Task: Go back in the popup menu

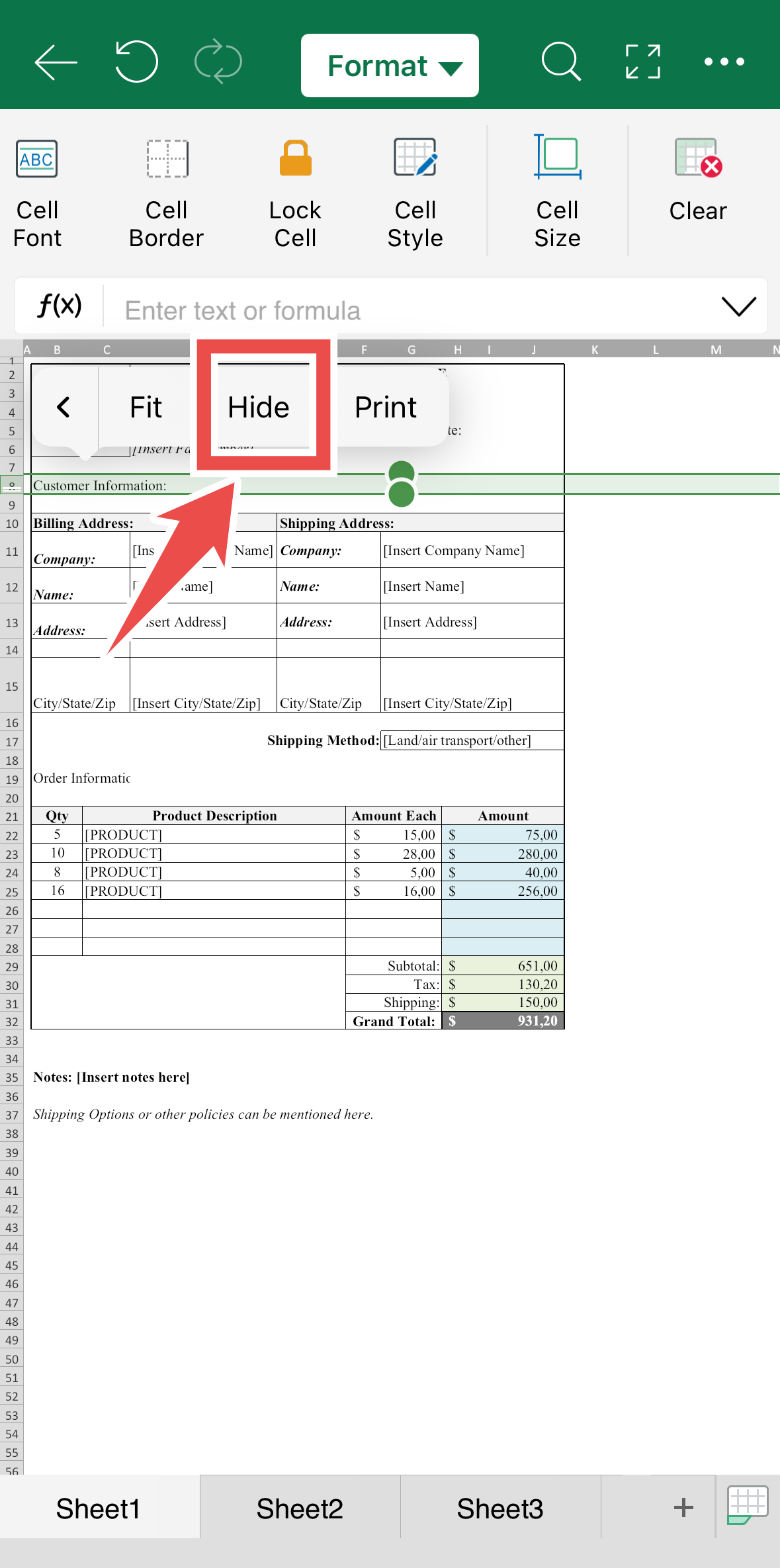Action: 64,407
